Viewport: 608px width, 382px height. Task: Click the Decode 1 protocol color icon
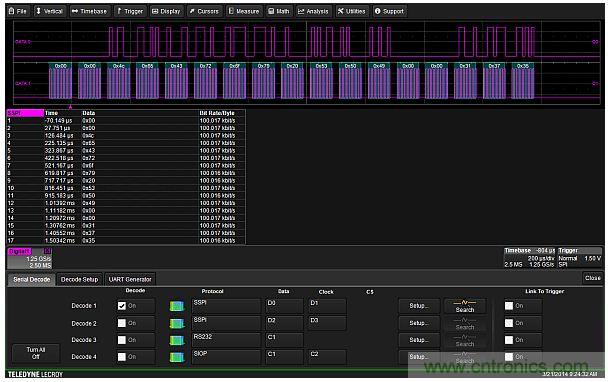click(x=177, y=306)
